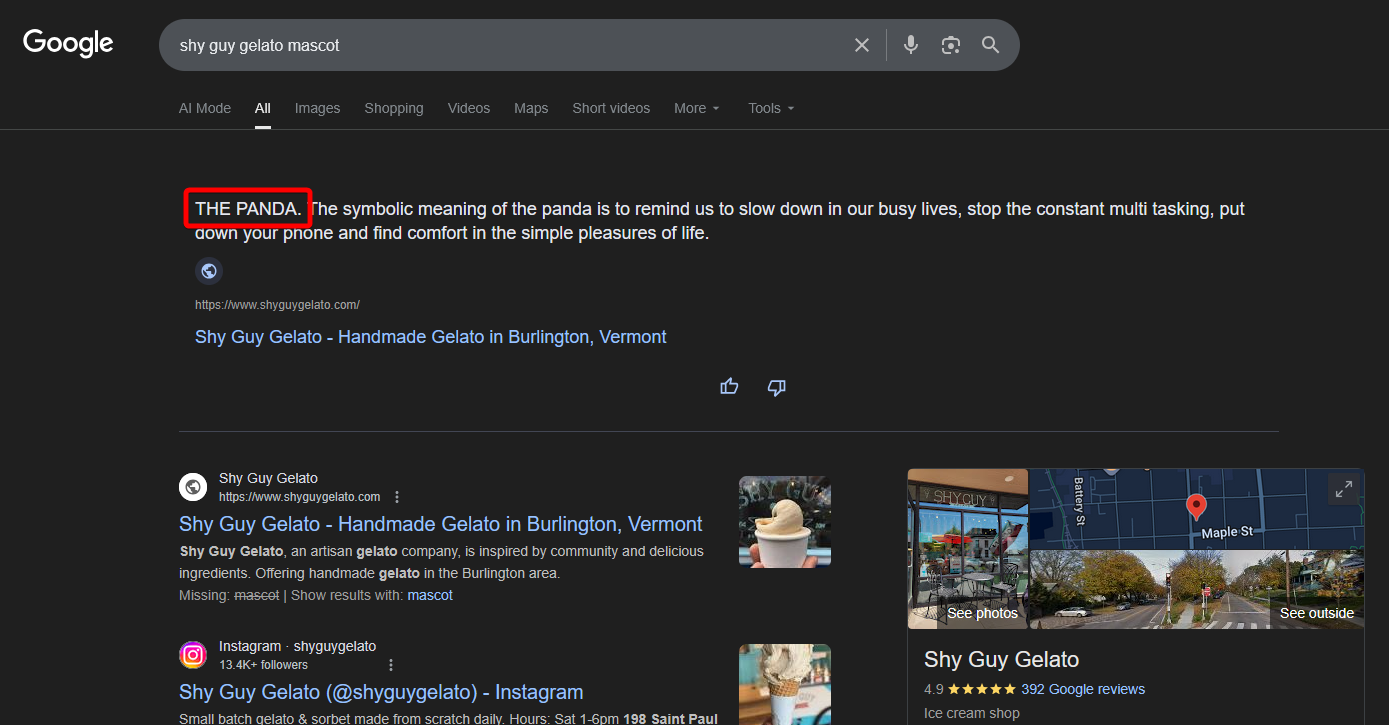Image resolution: width=1389 pixels, height=725 pixels.
Task: Click globe favicon beside Shy Guy Gelato result
Action: (x=193, y=487)
